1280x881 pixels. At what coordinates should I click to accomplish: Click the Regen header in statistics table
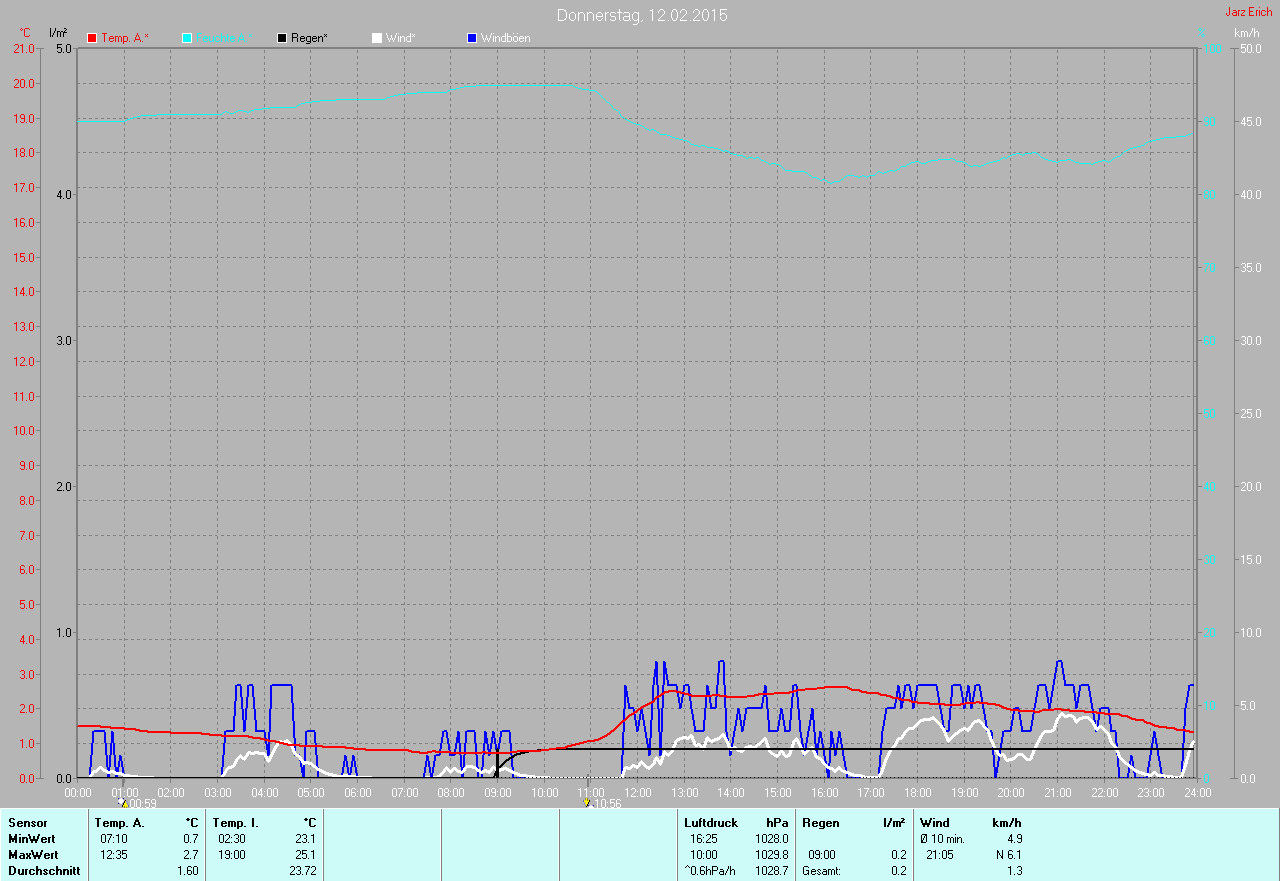click(821, 823)
